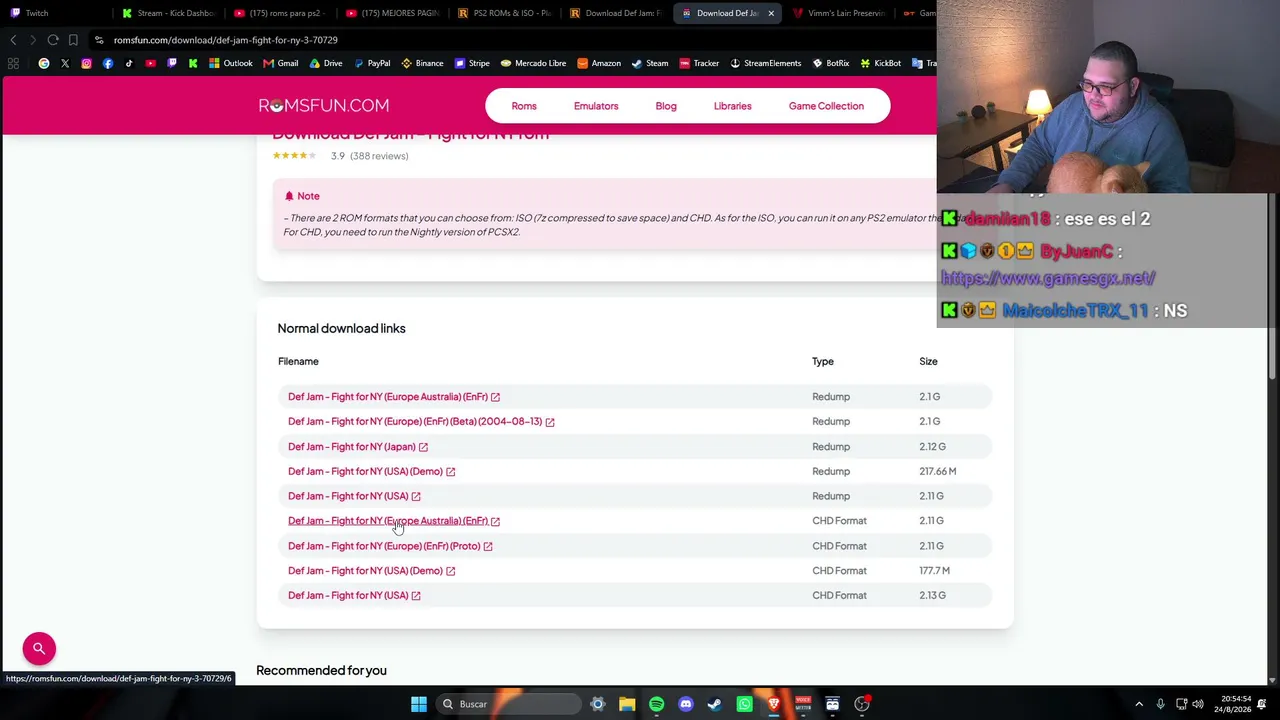
Task: Open the Game Collection menu item
Action: pyautogui.click(x=826, y=106)
